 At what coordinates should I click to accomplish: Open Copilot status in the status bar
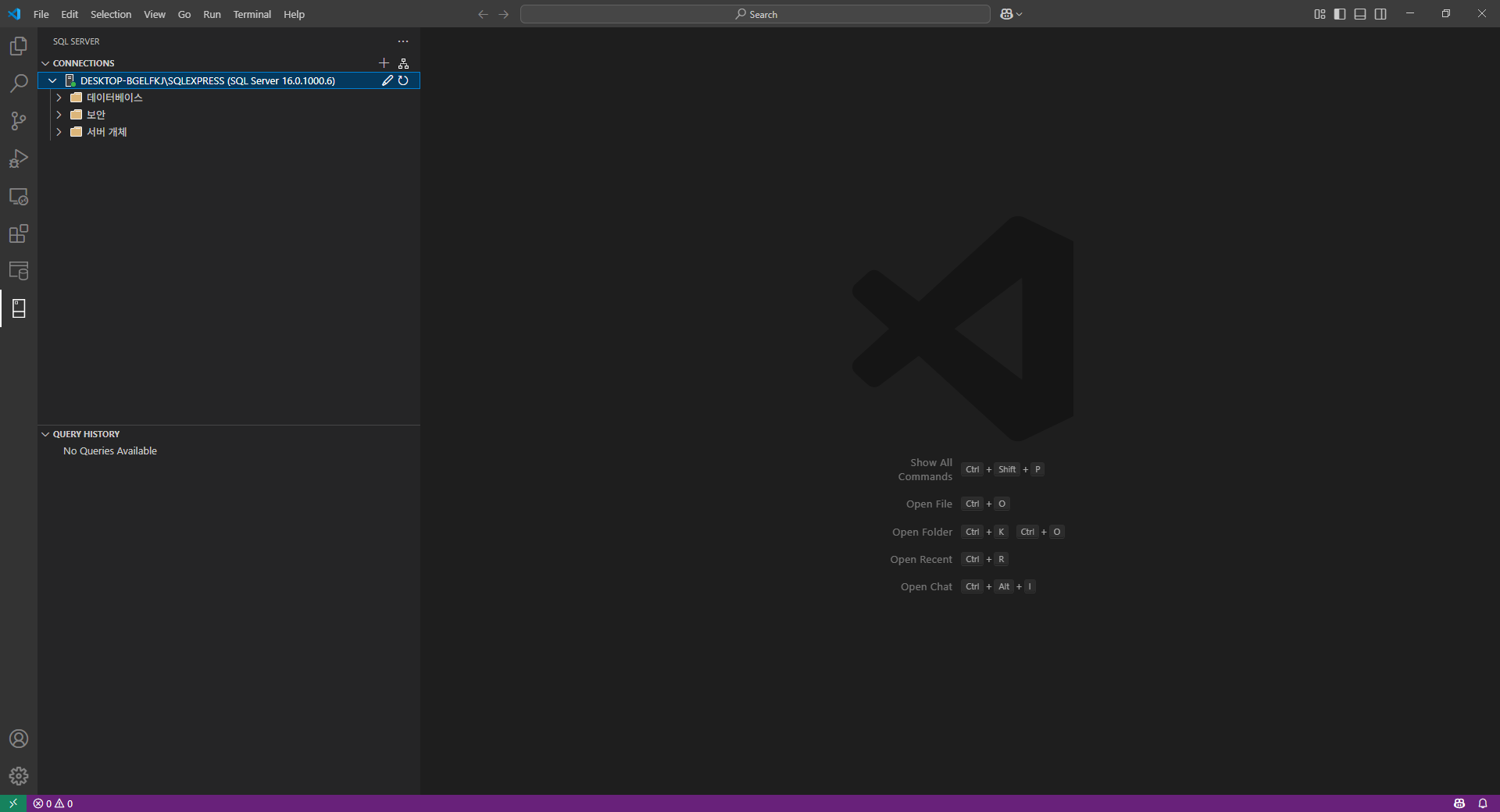tap(1459, 803)
